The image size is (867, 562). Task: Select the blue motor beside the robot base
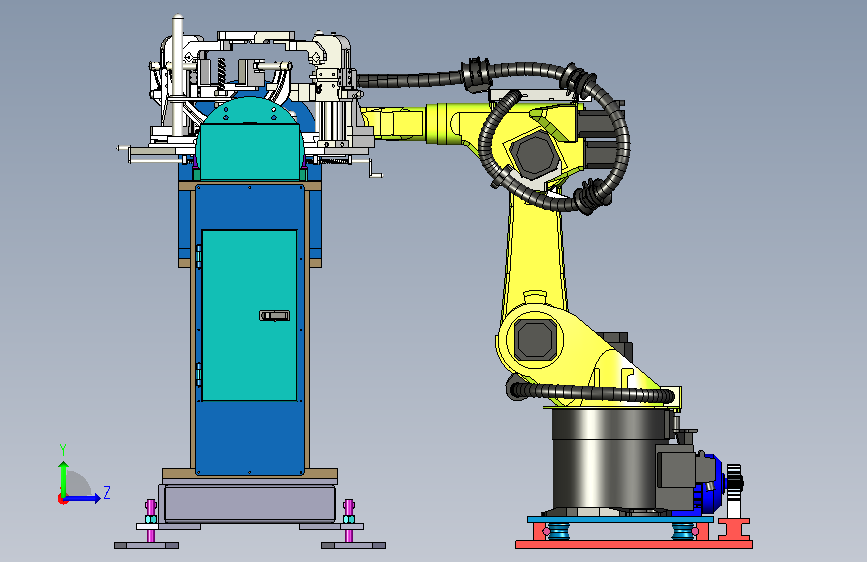point(714,482)
